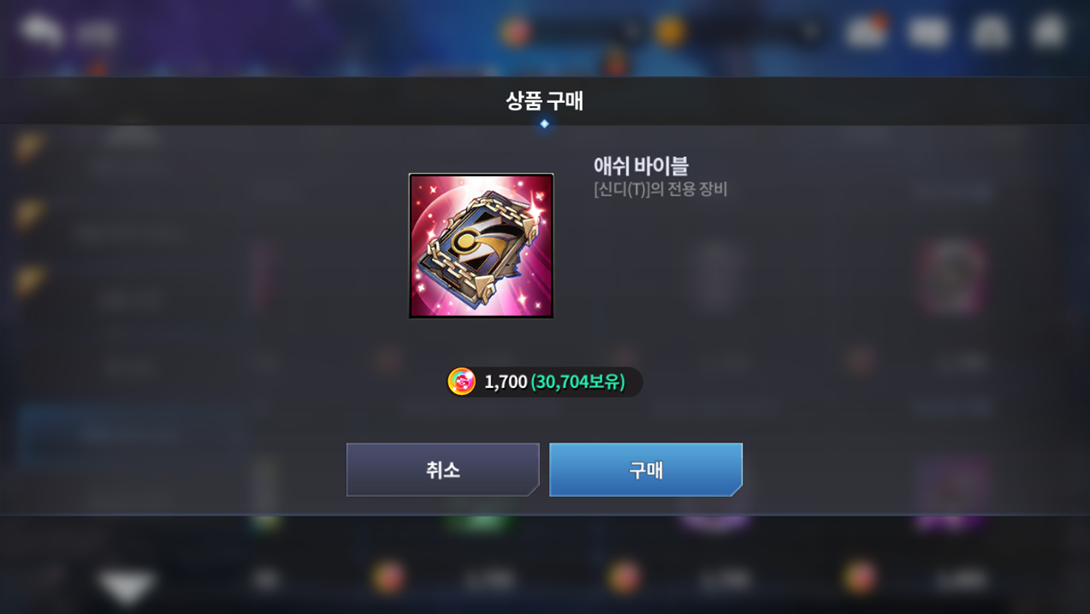This screenshot has height=614, width=1090.
Task: Click the blurred red currency icon in top bar
Action: [x=516, y=31]
